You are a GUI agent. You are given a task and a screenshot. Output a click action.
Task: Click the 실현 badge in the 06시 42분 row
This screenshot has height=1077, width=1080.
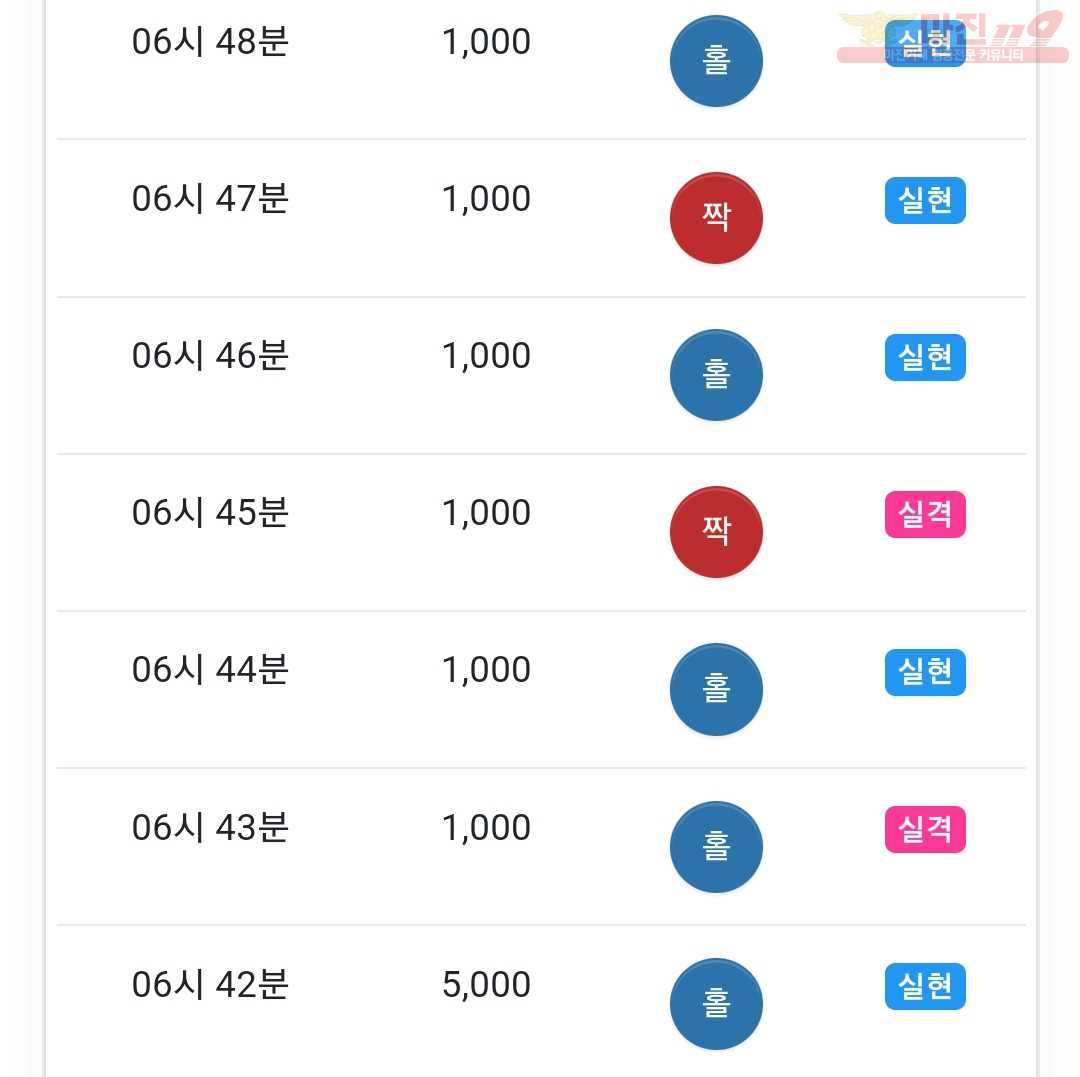[925, 986]
